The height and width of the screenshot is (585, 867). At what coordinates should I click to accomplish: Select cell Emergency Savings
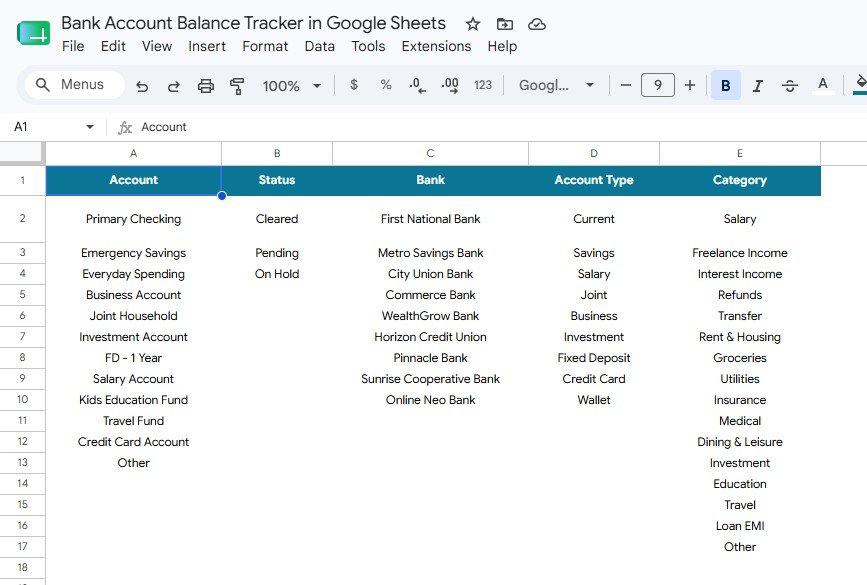133,253
